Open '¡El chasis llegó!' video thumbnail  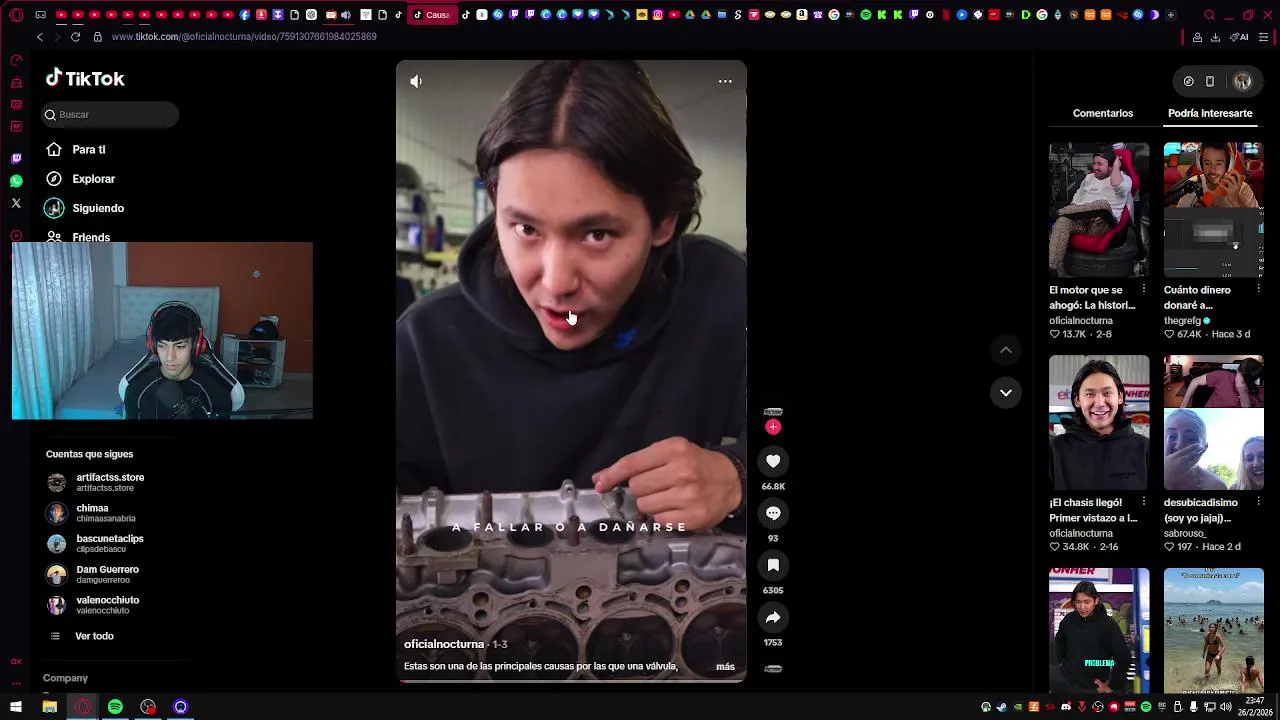point(1099,422)
